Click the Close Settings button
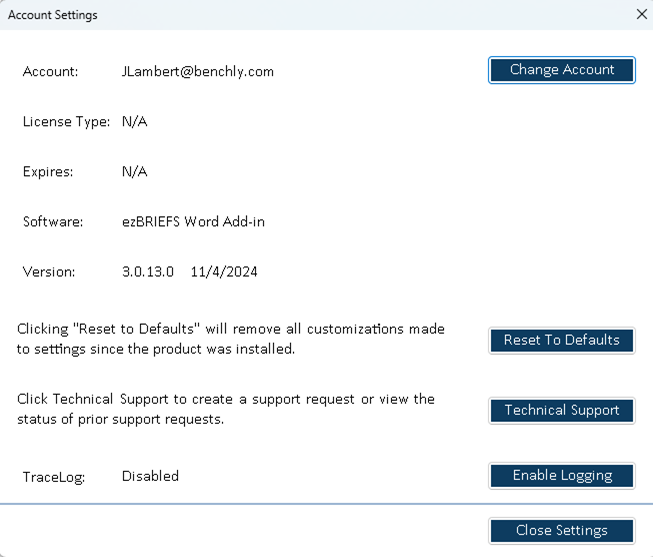Viewport: 653px width, 557px height. (561, 530)
